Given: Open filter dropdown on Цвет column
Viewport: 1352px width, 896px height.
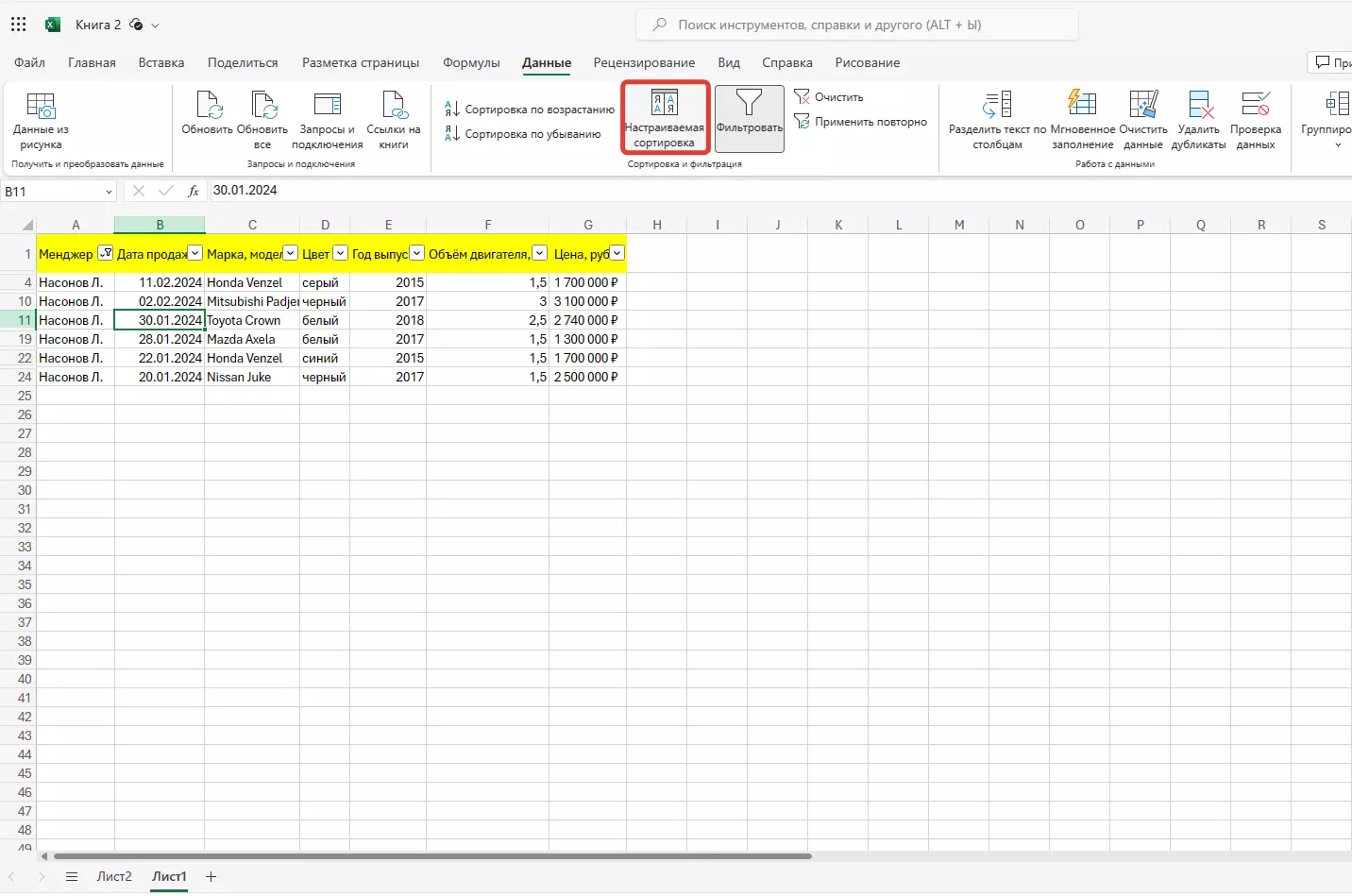Looking at the screenshot, I should (340, 253).
